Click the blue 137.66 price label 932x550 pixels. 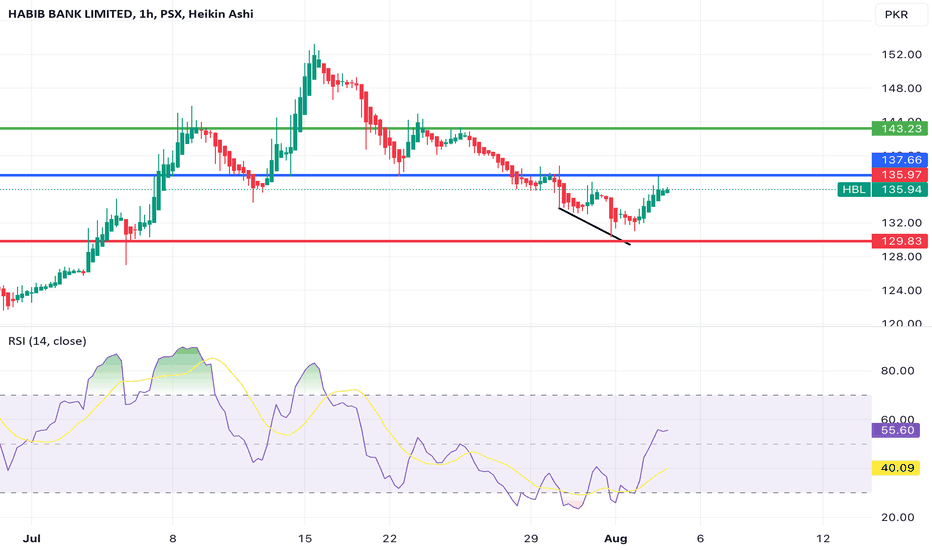coord(899,159)
